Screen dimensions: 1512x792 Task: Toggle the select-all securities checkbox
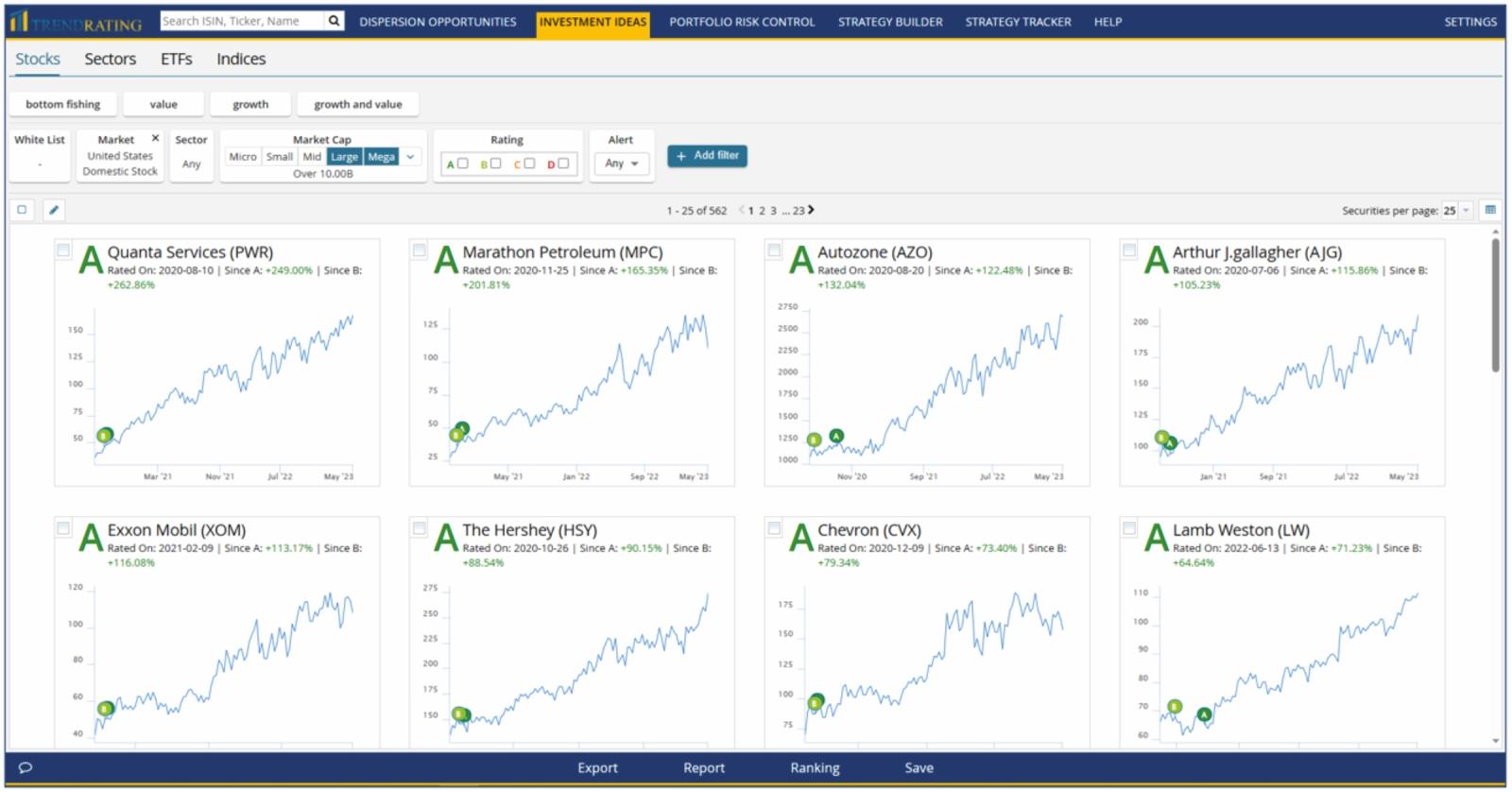click(x=22, y=210)
